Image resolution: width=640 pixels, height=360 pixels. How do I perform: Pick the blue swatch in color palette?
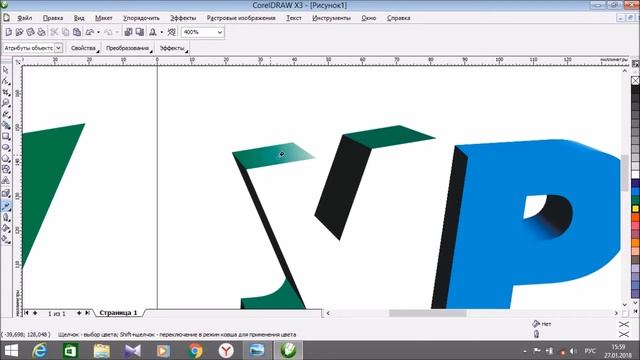(636, 192)
